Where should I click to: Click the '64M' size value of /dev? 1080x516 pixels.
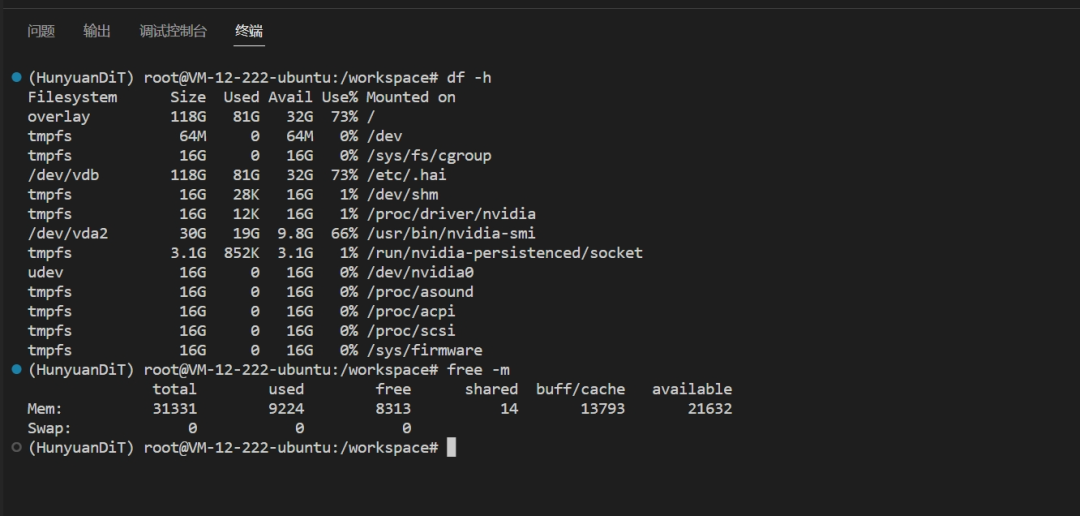(192, 136)
